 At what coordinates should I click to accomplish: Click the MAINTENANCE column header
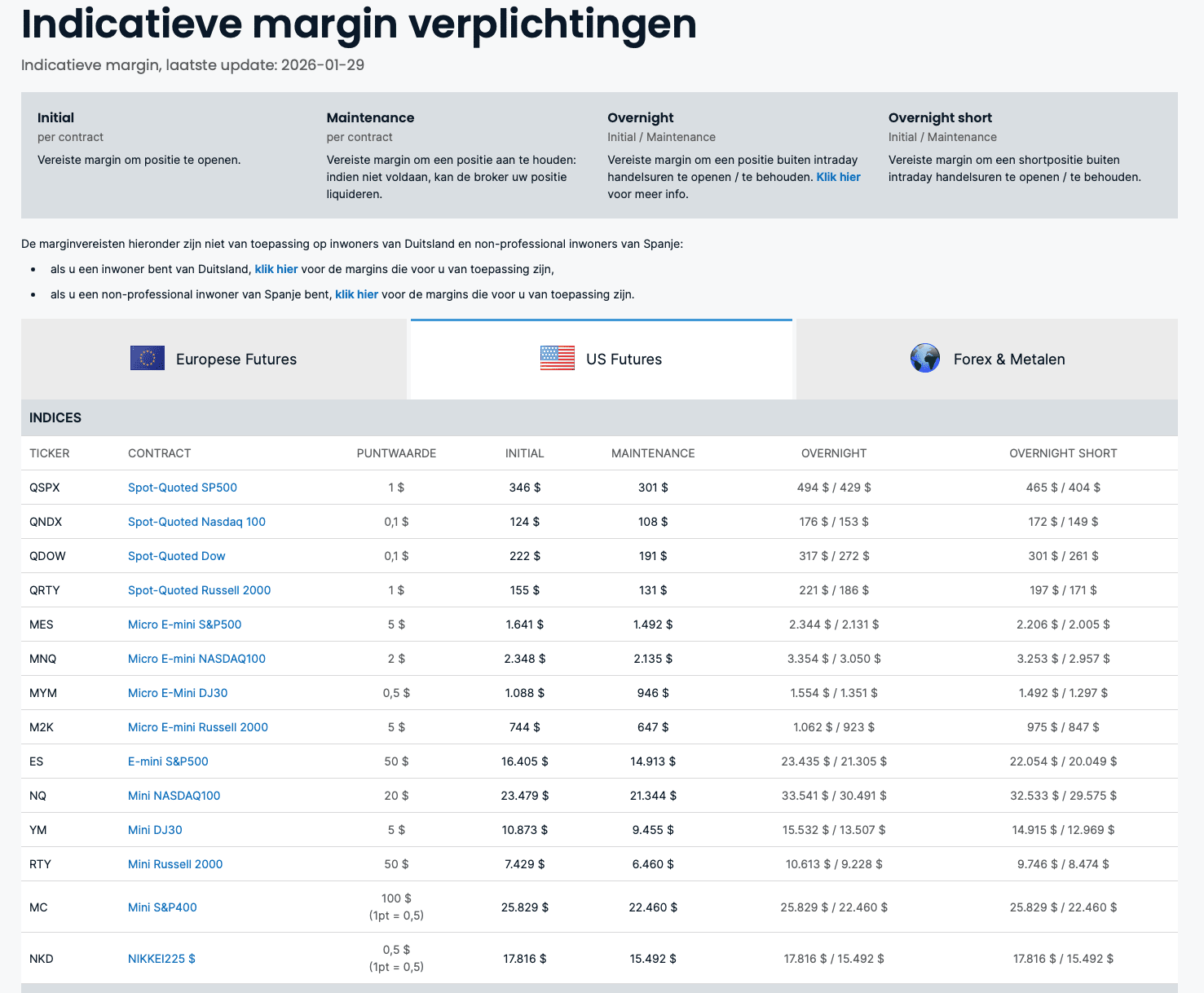(x=653, y=453)
